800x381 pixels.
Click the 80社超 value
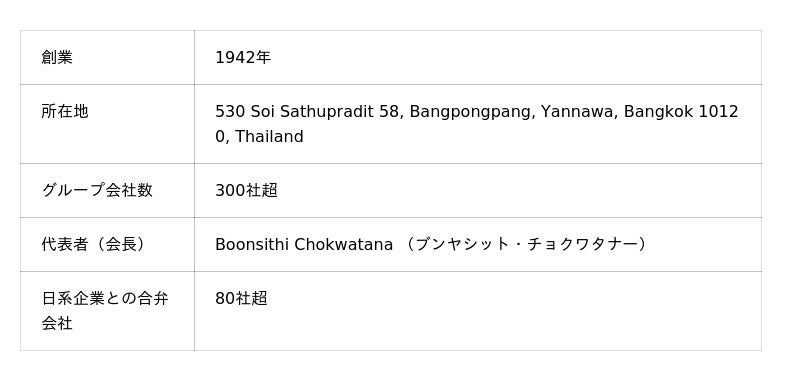241,298
